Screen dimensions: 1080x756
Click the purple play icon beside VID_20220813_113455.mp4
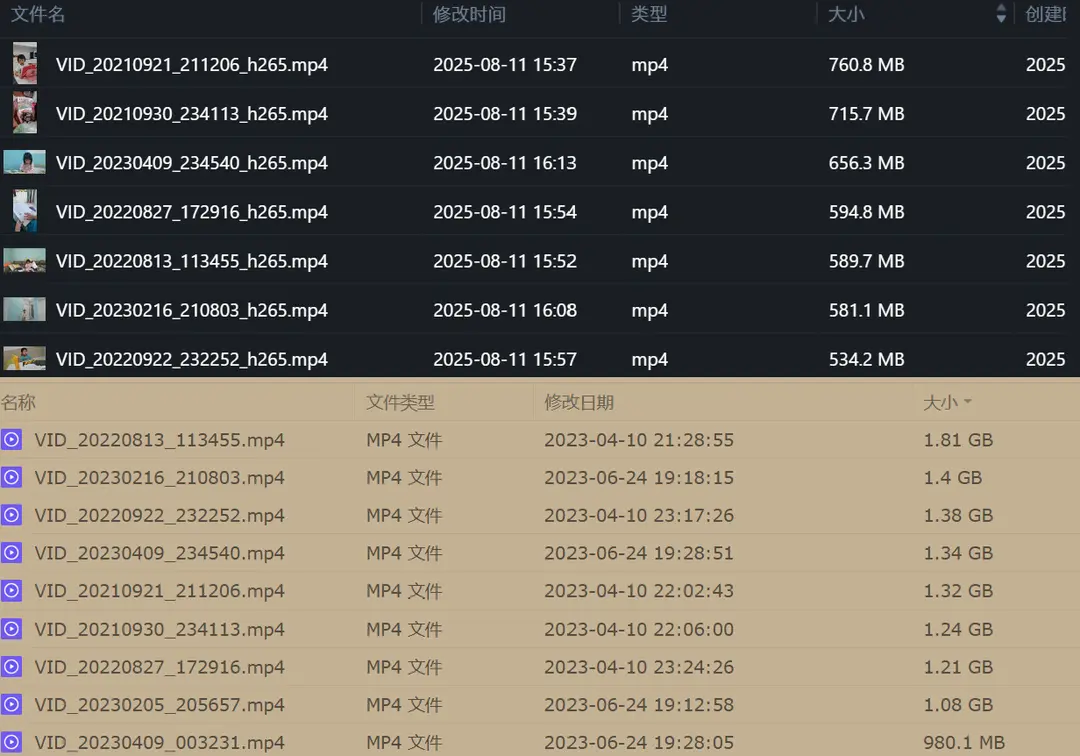pos(11,440)
